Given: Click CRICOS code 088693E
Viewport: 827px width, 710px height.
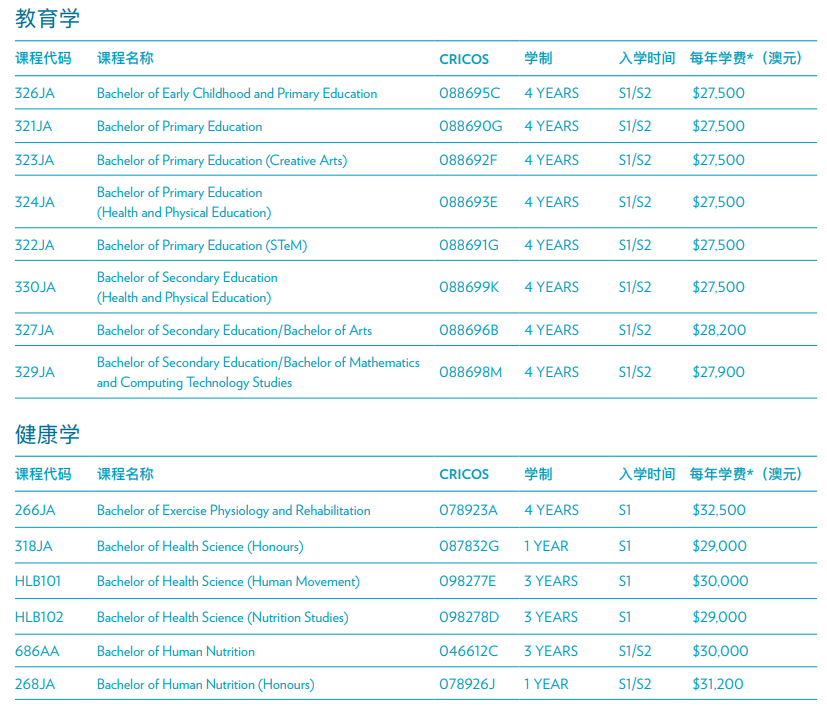Looking at the screenshot, I should (x=468, y=202).
